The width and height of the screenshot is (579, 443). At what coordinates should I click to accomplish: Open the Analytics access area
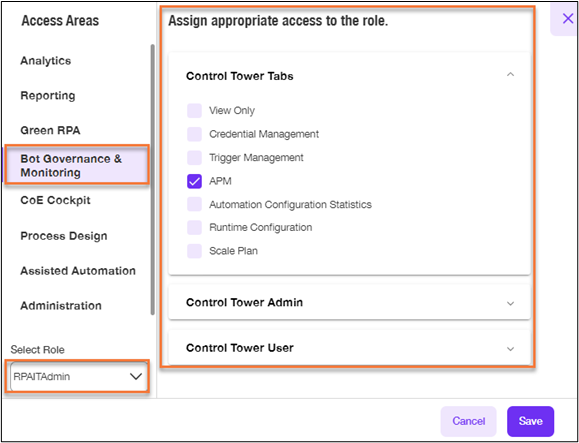point(46,61)
